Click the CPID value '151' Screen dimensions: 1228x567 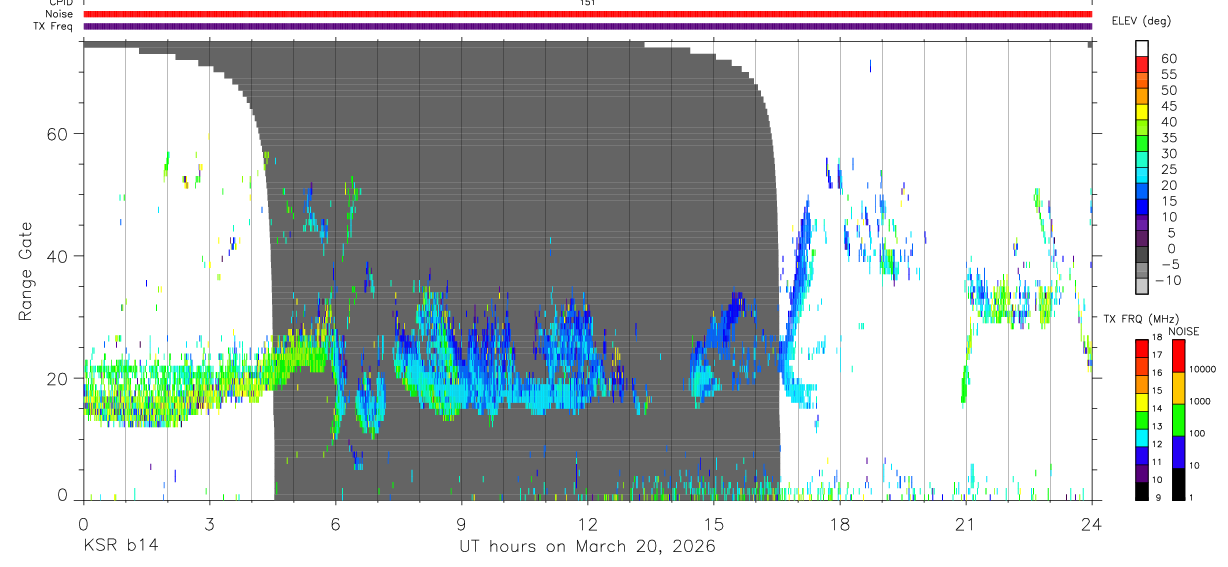pyautogui.click(x=587, y=3)
